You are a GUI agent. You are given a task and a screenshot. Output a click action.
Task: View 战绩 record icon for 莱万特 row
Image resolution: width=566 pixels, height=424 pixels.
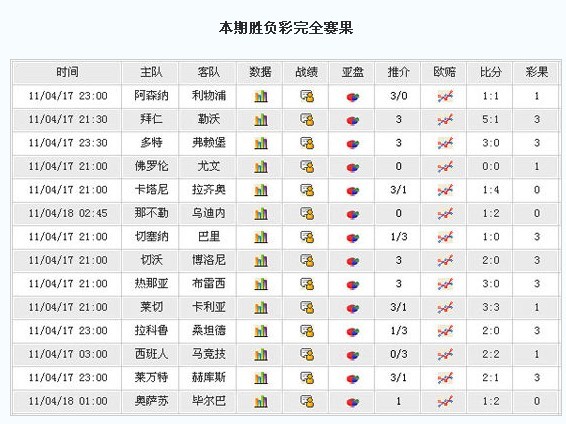(x=307, y=378)
